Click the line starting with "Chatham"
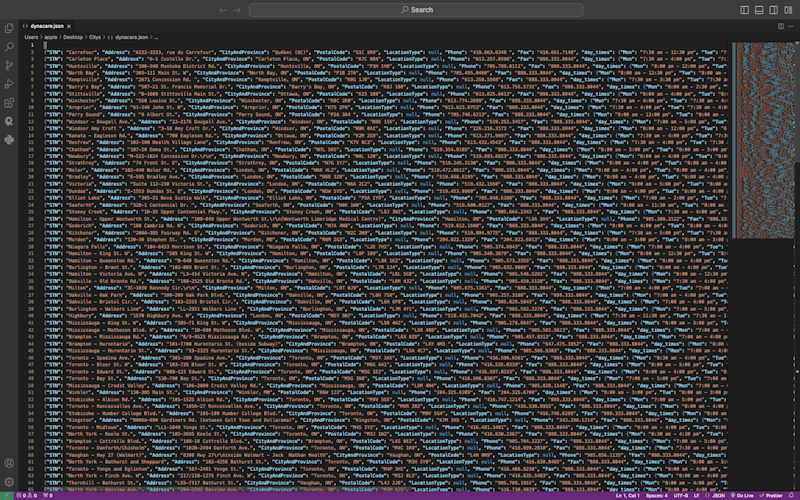 pyautogui.click(x=385, y=149)
